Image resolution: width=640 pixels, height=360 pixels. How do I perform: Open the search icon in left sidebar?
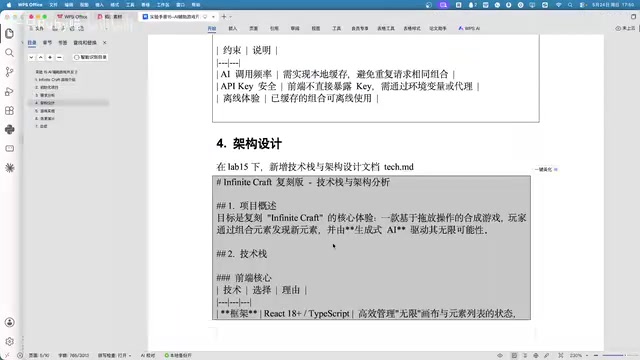point(9,53)
